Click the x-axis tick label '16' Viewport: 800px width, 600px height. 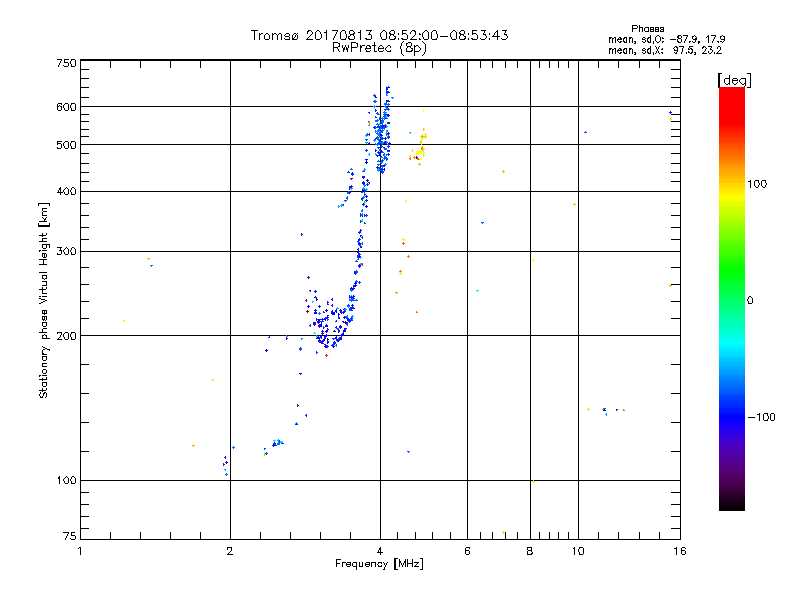pyautogui.click(x=680, y=551)
